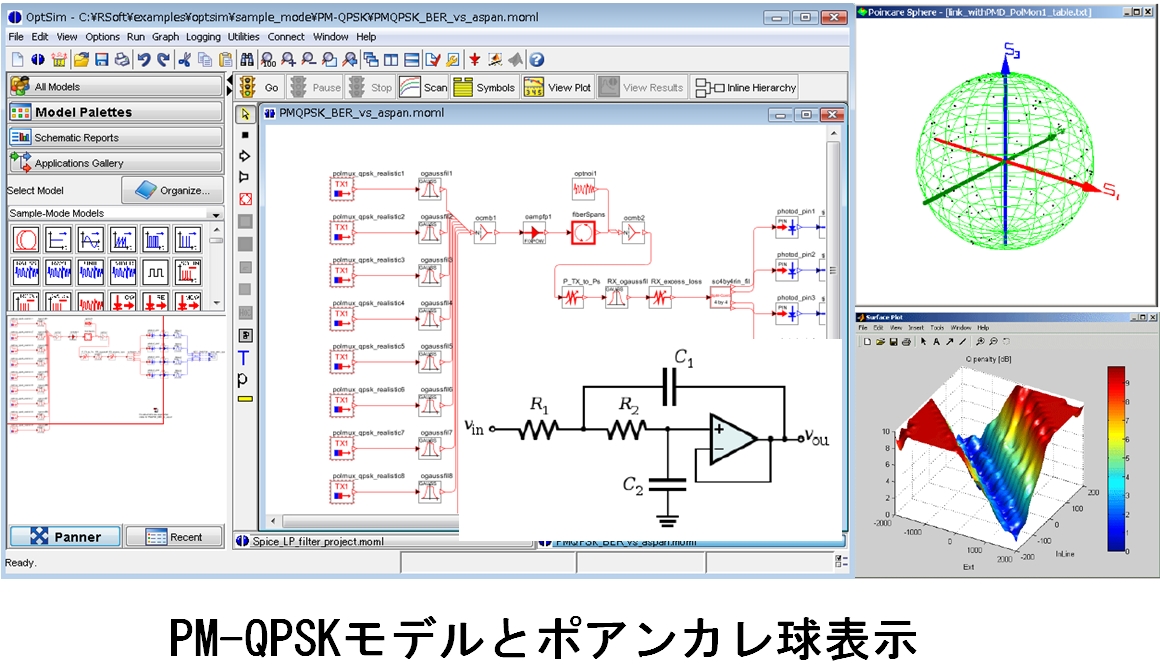Click the optnoi1 noise block in schematic
Image resolution: width=1160 pixels, height=670 pixels.
pos(584,189)
